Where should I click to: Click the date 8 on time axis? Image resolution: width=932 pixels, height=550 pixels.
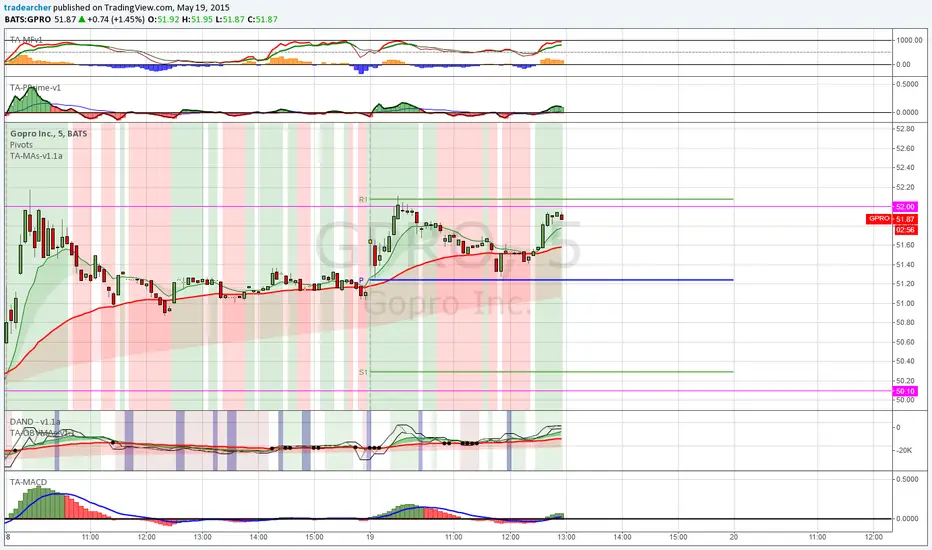pyautogui.click(x=8, y=537)
